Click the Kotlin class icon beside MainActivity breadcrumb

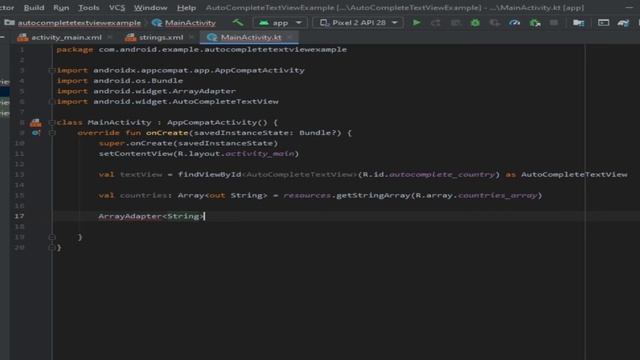click(x=157, y=23)
